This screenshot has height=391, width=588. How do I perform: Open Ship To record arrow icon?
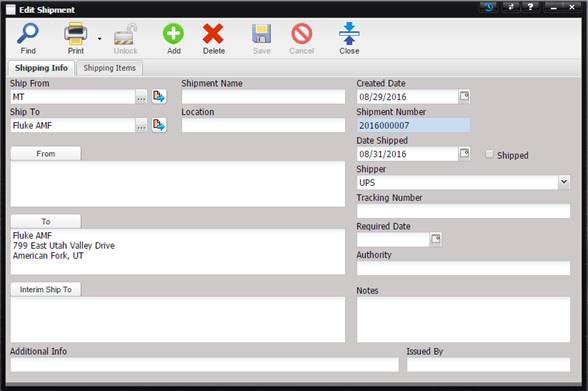click(159, 125)
